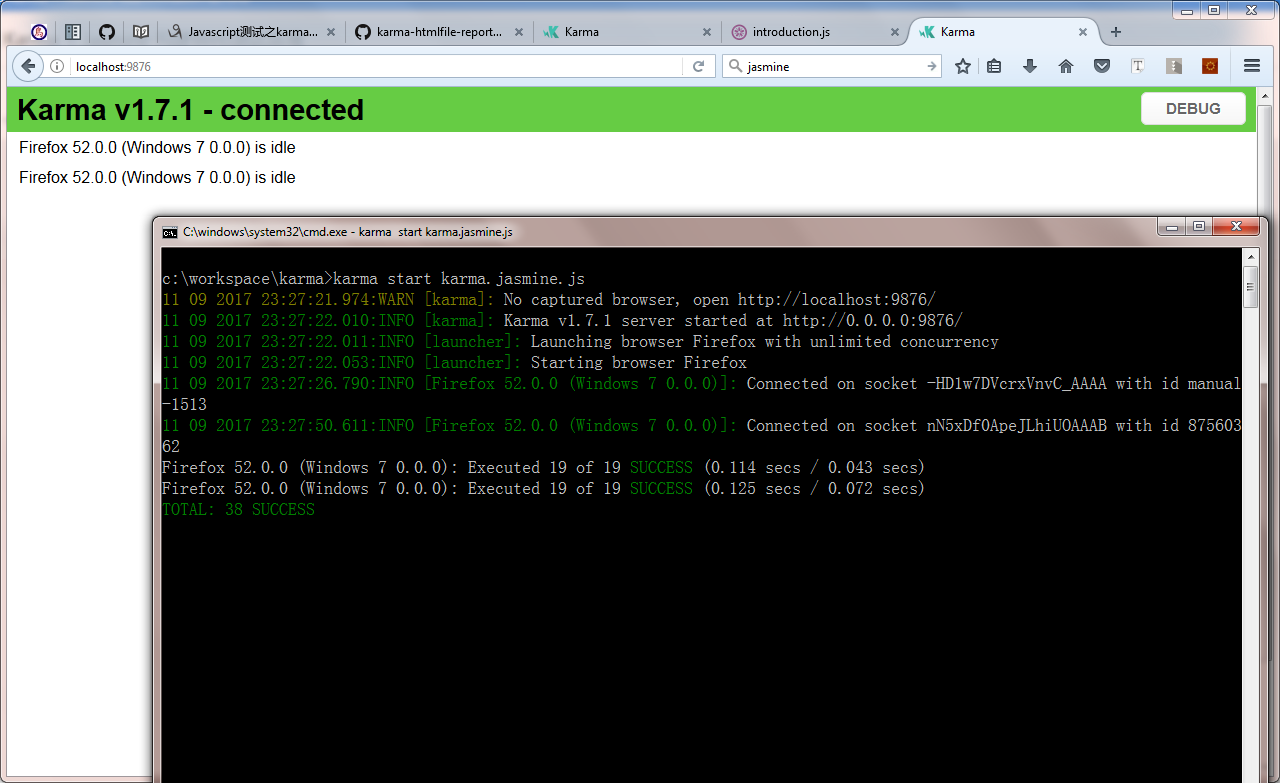Click the DEBUG button on Karma page
This screenshot has height=783, width=1280.
tap(1193, 108)
